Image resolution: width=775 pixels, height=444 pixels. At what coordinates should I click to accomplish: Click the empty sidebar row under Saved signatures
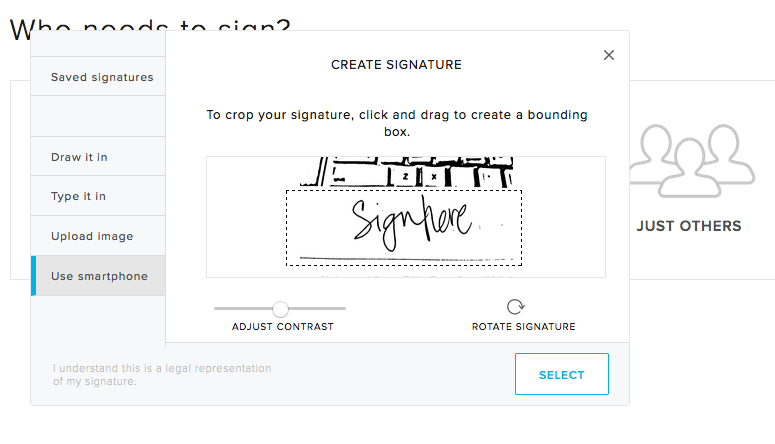coord(98,116)
